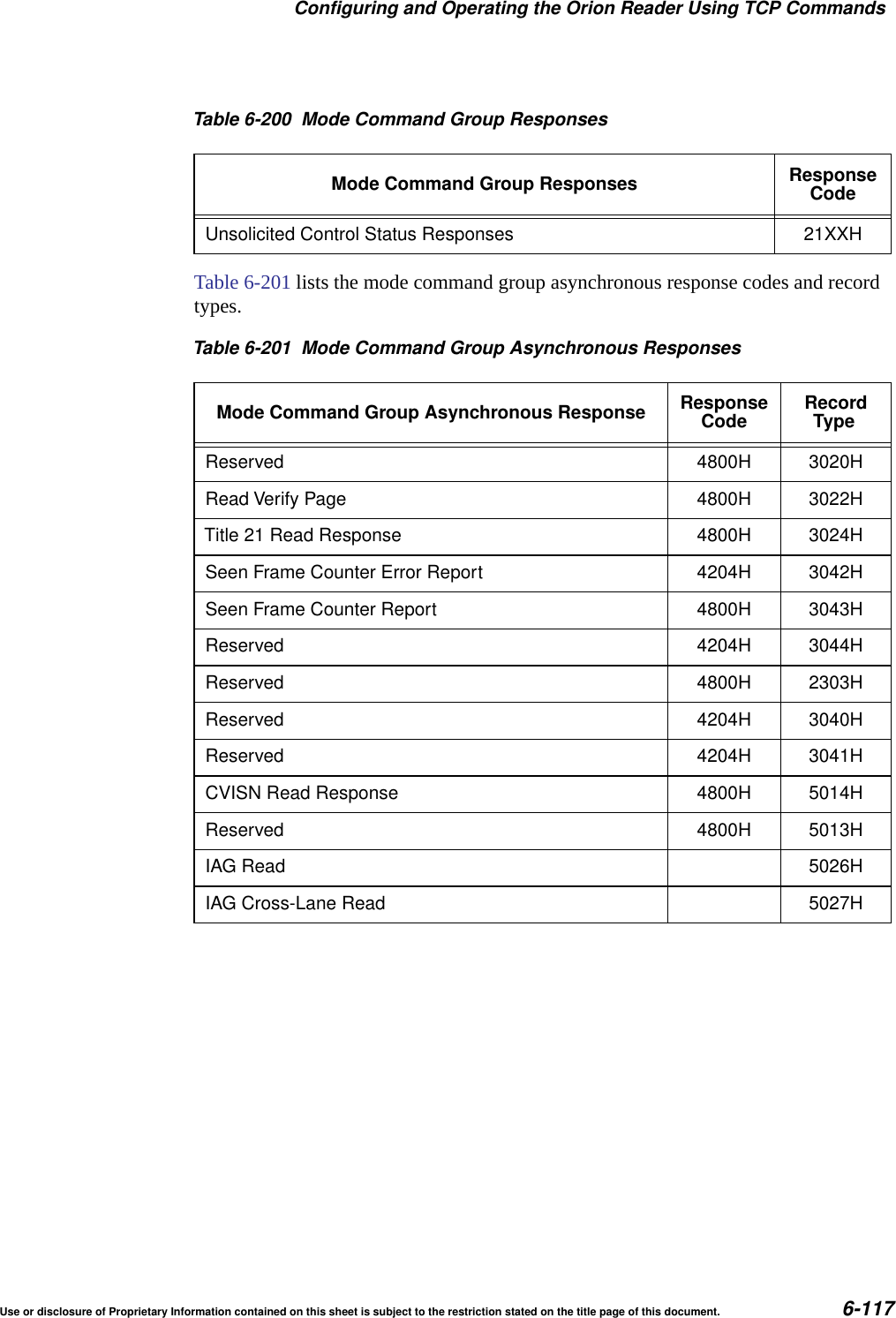896x1318 pixels.
Task: Select record type 5027H
Action: click(836, 904)
